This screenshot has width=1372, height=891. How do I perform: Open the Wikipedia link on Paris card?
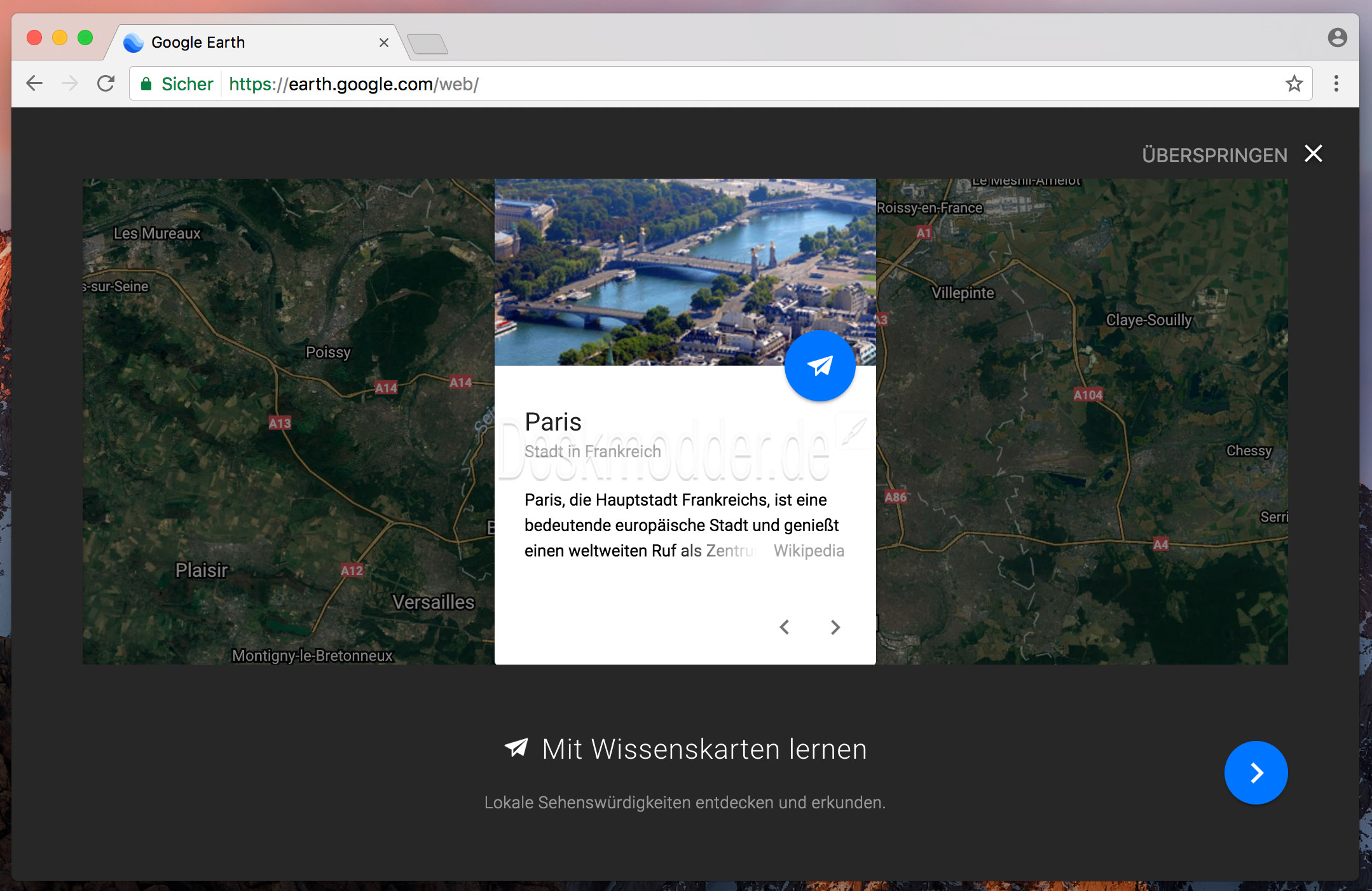809,551
